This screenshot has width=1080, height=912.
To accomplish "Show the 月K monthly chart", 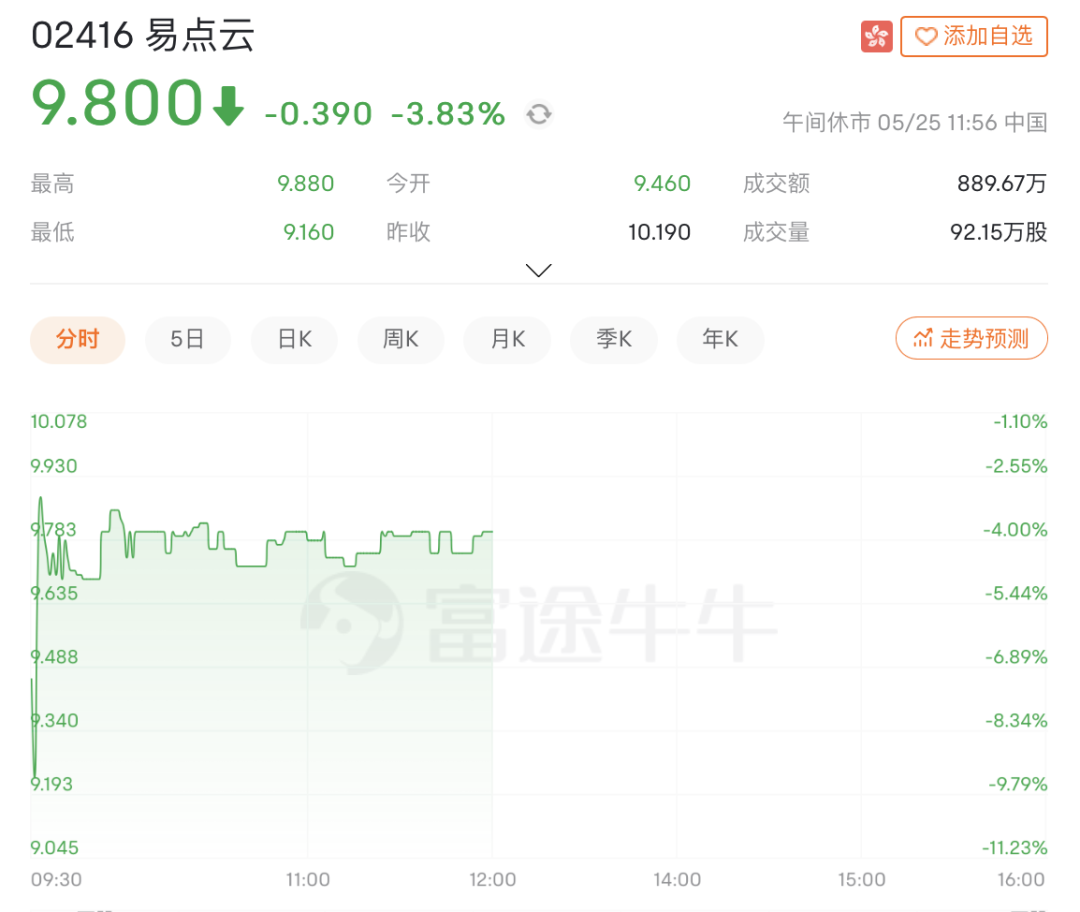I will click(x=507, y=339).
